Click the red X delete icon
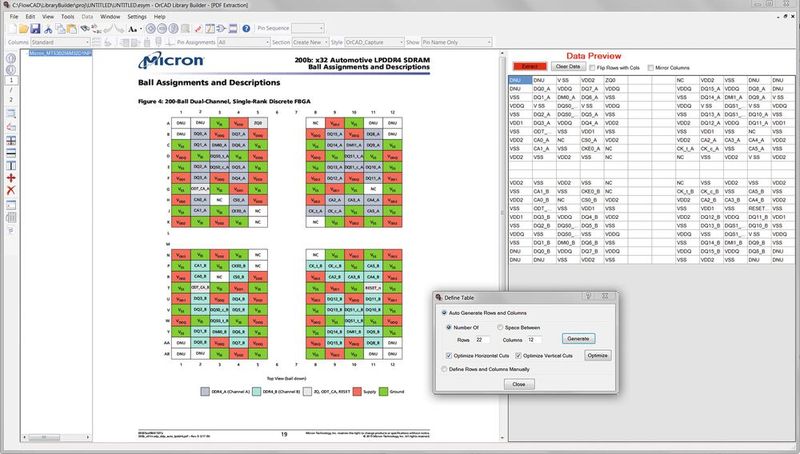800x454 pixels. [x=11, y=190]
